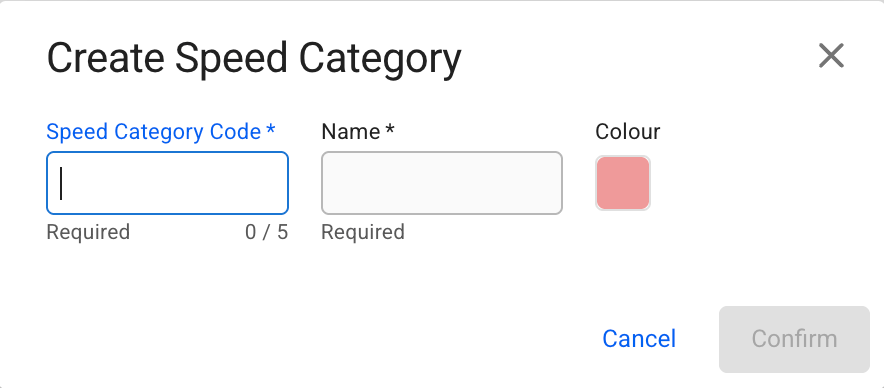Image resolution: width=884 pixels, height=388 pixels.
Task: Click Required hint under Name field
Action: [363, 232]
